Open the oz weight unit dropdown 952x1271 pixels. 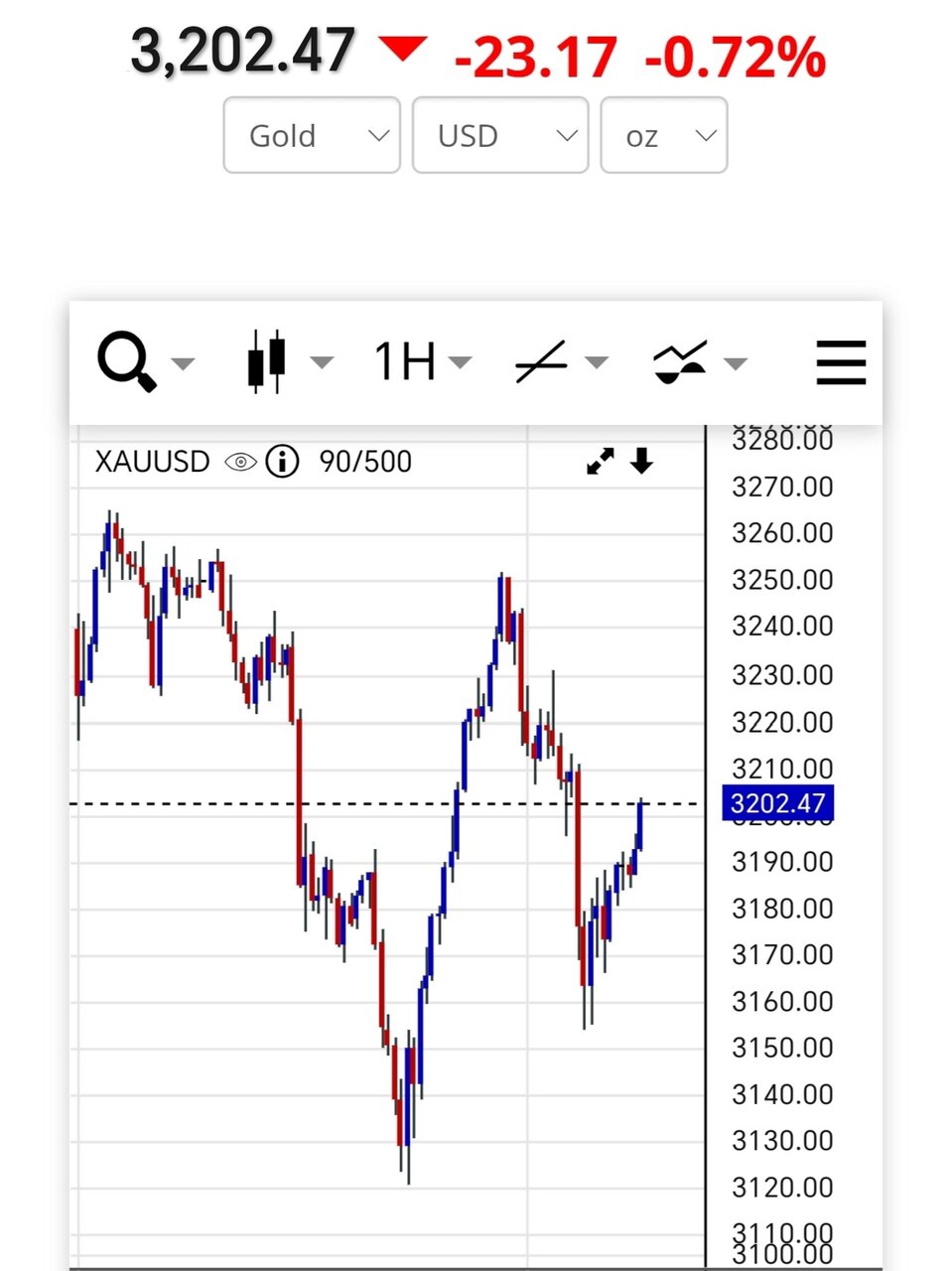[x=664, y=135]
